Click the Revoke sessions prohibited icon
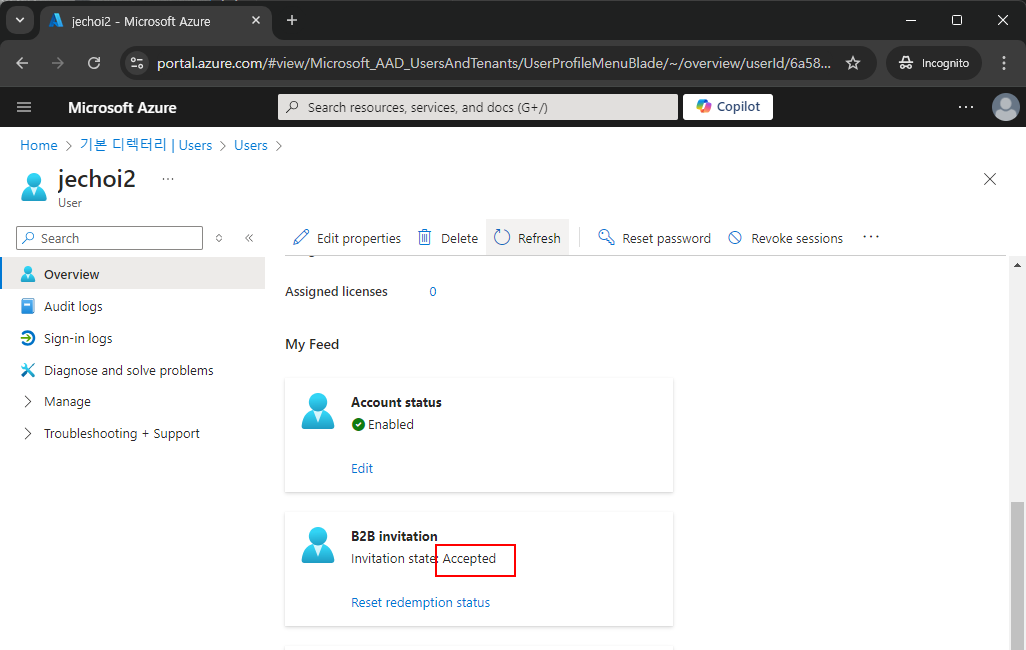The height and width of the screenshot is (650, 1026). (735, 238)
